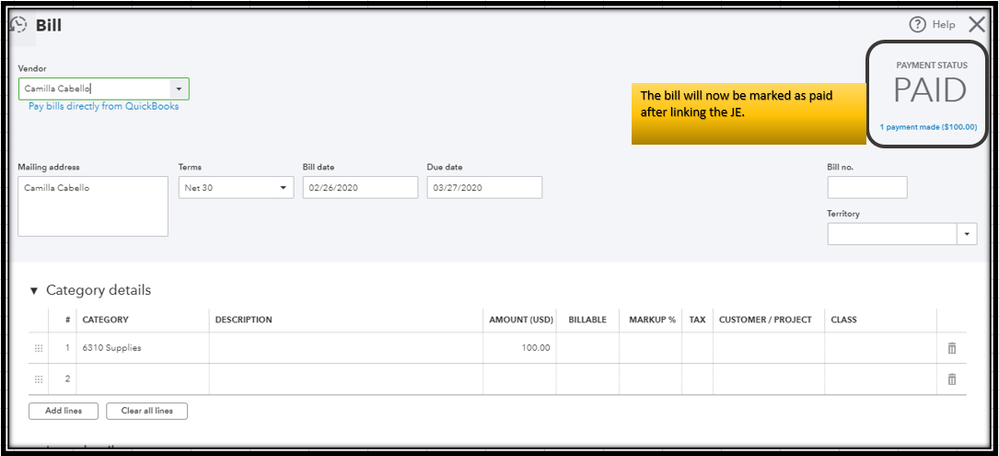The width and height of the screenshot is (999, 456).
Task: Click the Bill no. input field
Action: tap(867, 187)
